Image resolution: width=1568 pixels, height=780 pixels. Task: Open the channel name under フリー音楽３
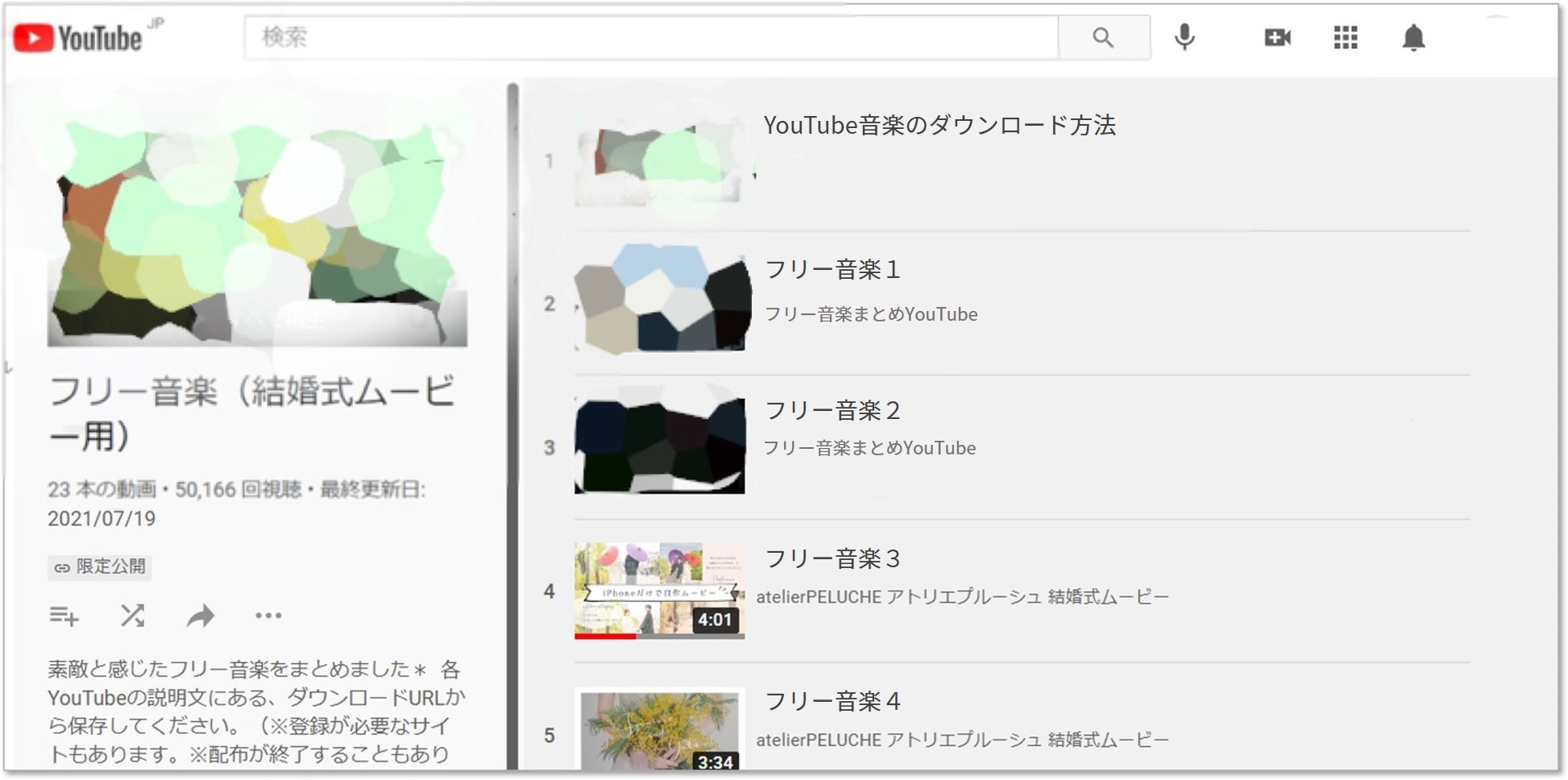pos(962,597)
